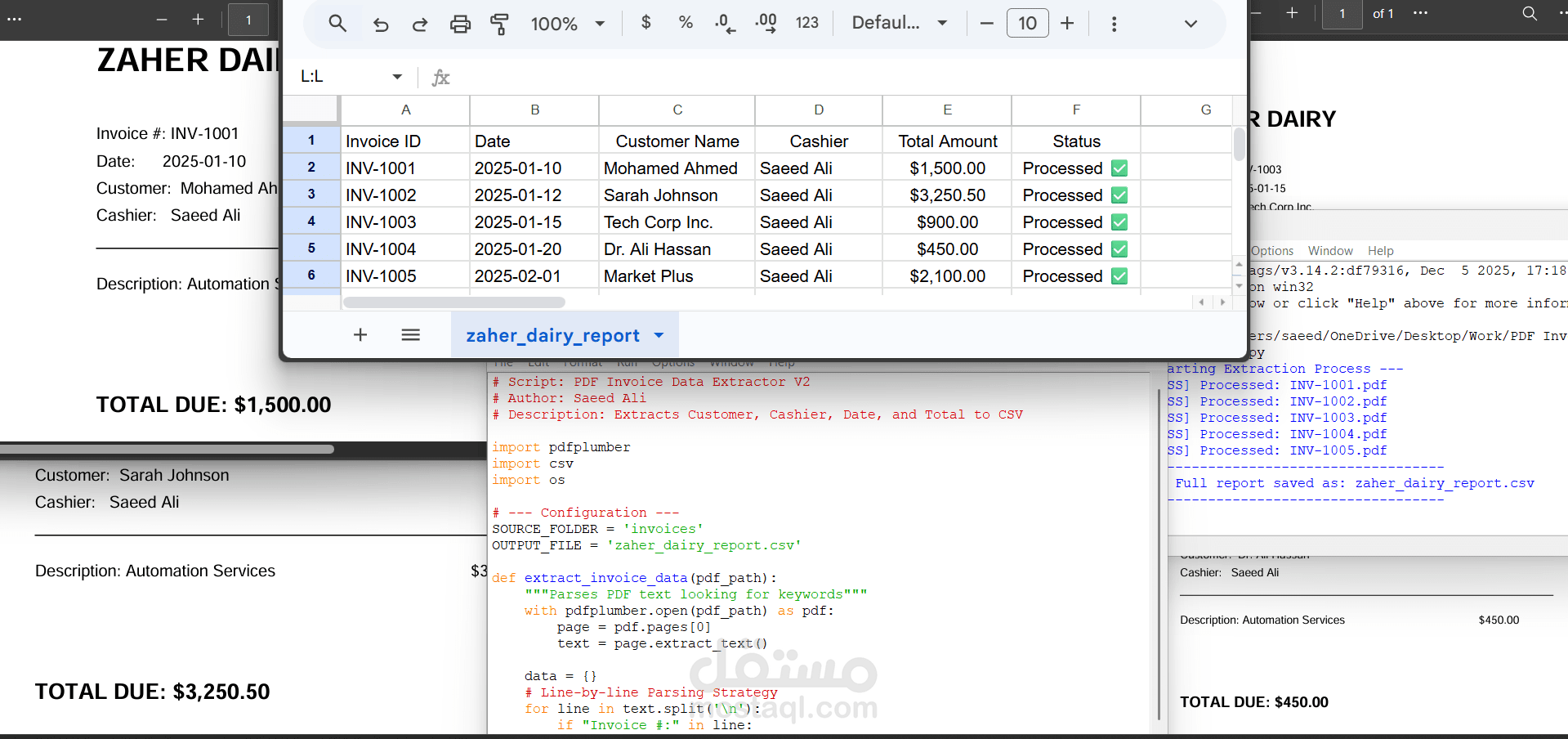Open the Help menu in the Python shell
Viewport: 1568px width, 739px height.
coord(1381,251)
